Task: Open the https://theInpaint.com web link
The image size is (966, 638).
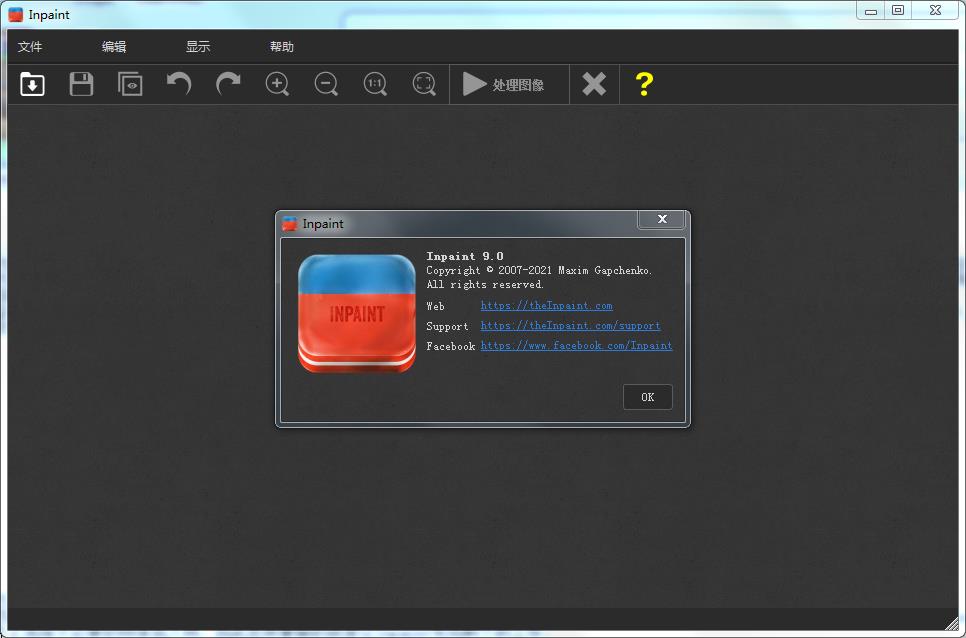Action: coord(546,305)
